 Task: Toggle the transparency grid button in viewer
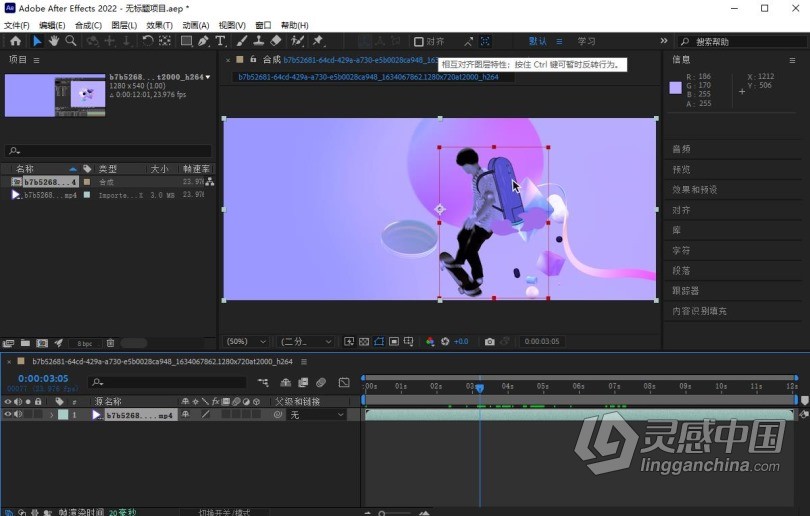click(364, 341)
